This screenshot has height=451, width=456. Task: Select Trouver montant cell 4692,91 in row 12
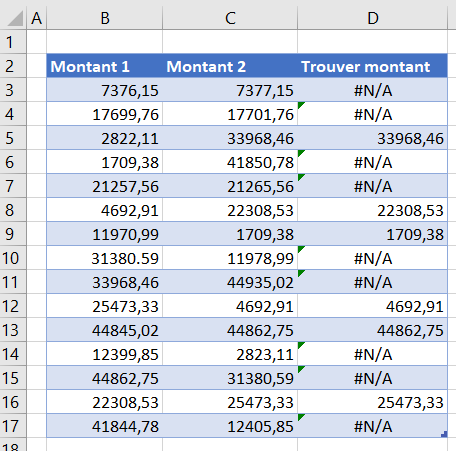[373, 306]
